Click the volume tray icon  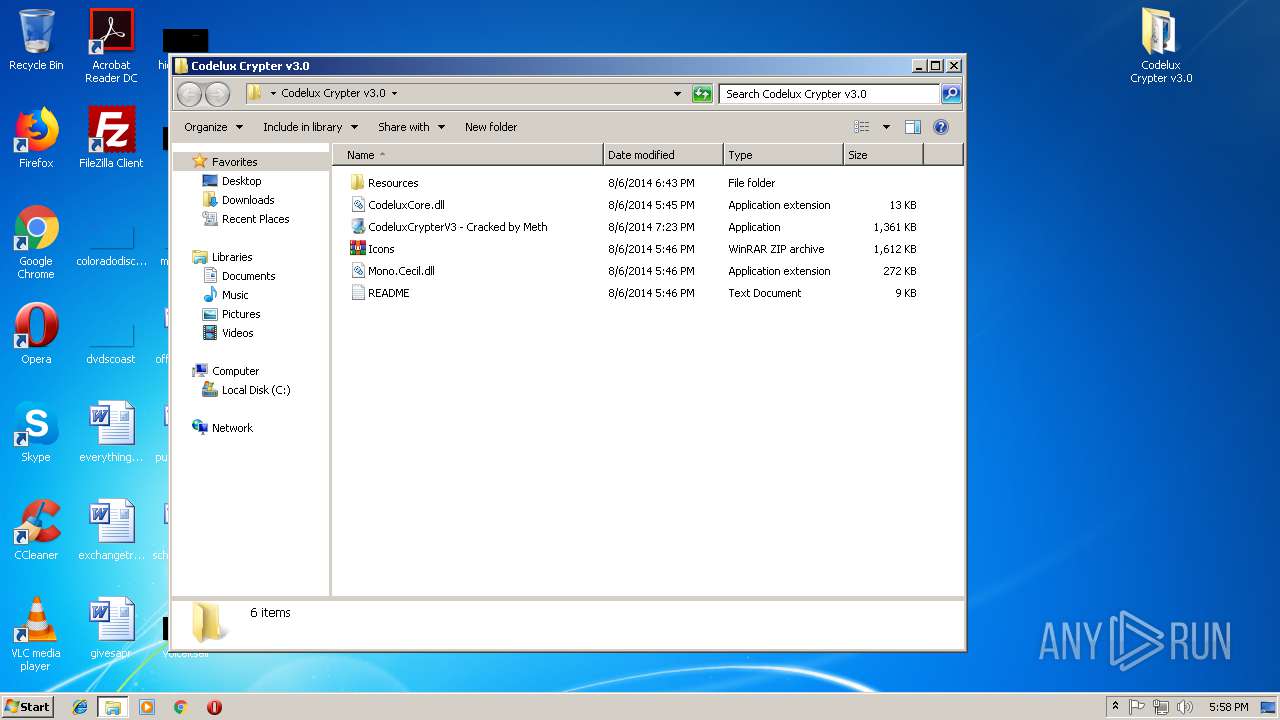click(1185, 707)
